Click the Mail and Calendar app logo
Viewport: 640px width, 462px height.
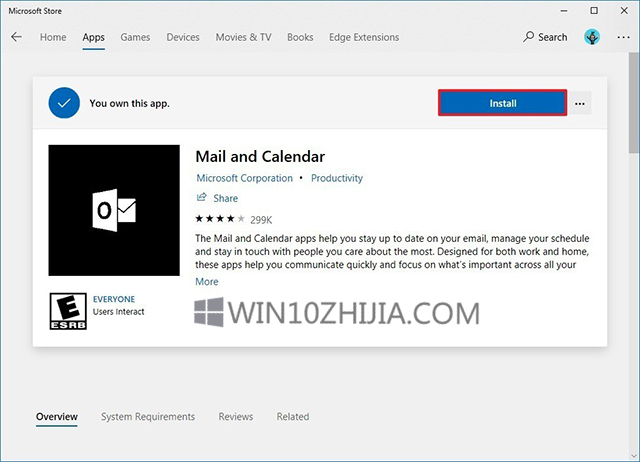click(115, 210)
